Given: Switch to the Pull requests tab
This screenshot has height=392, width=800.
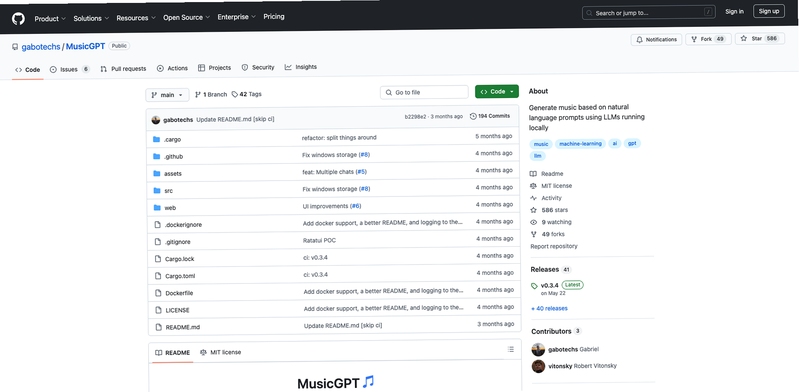Looking at the screenshot, I should pos(123,69).
